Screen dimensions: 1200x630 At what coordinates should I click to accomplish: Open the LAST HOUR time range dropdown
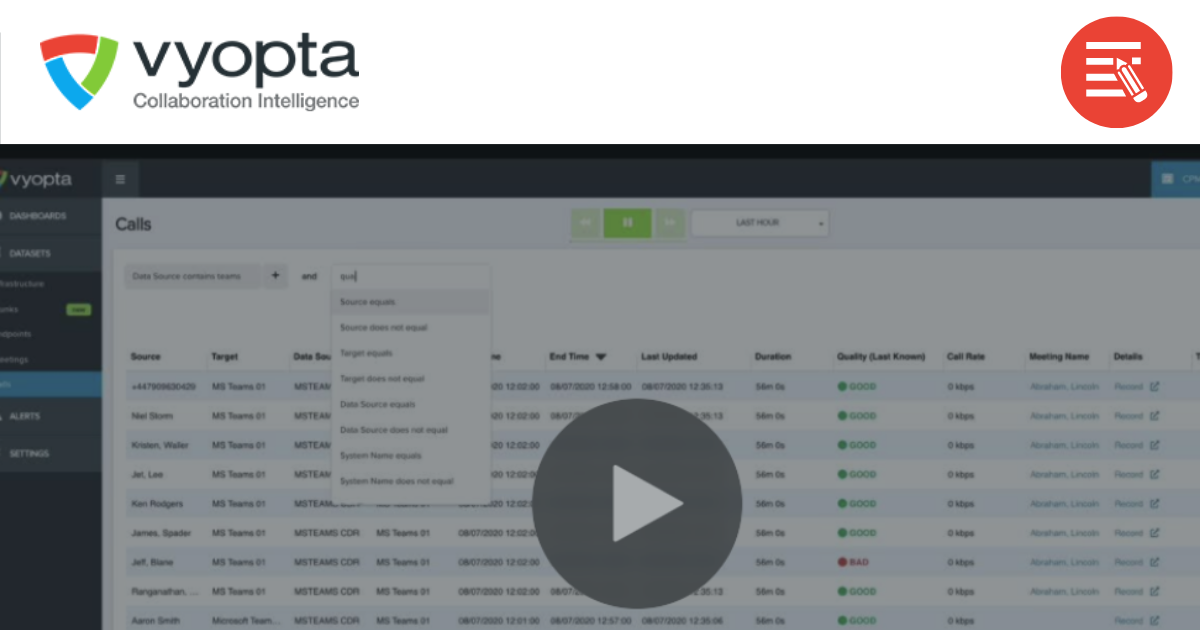[x=760, y=223]
